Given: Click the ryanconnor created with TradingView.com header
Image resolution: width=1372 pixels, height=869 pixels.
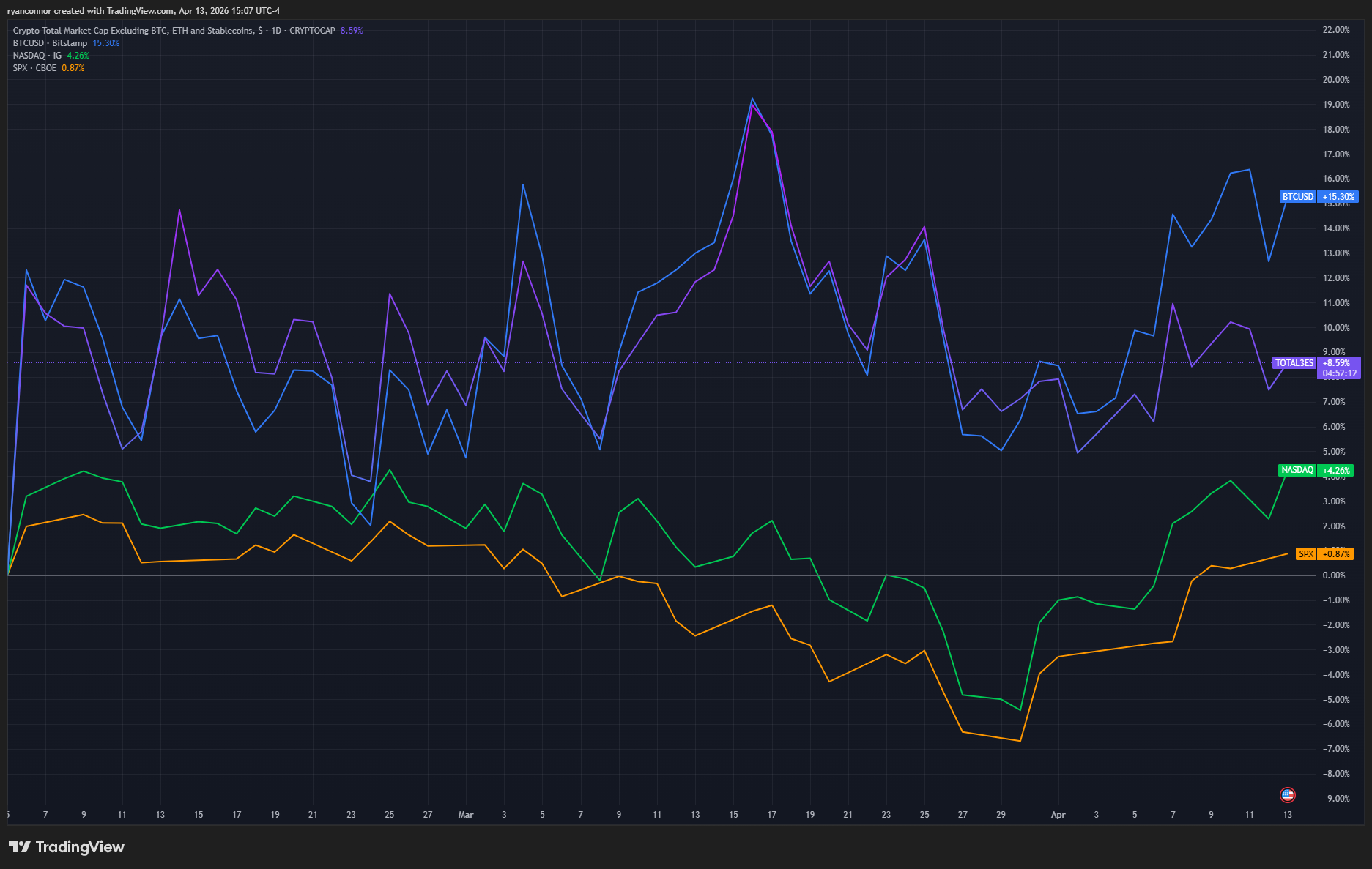Looking at the screenshot, I should 144,11.
